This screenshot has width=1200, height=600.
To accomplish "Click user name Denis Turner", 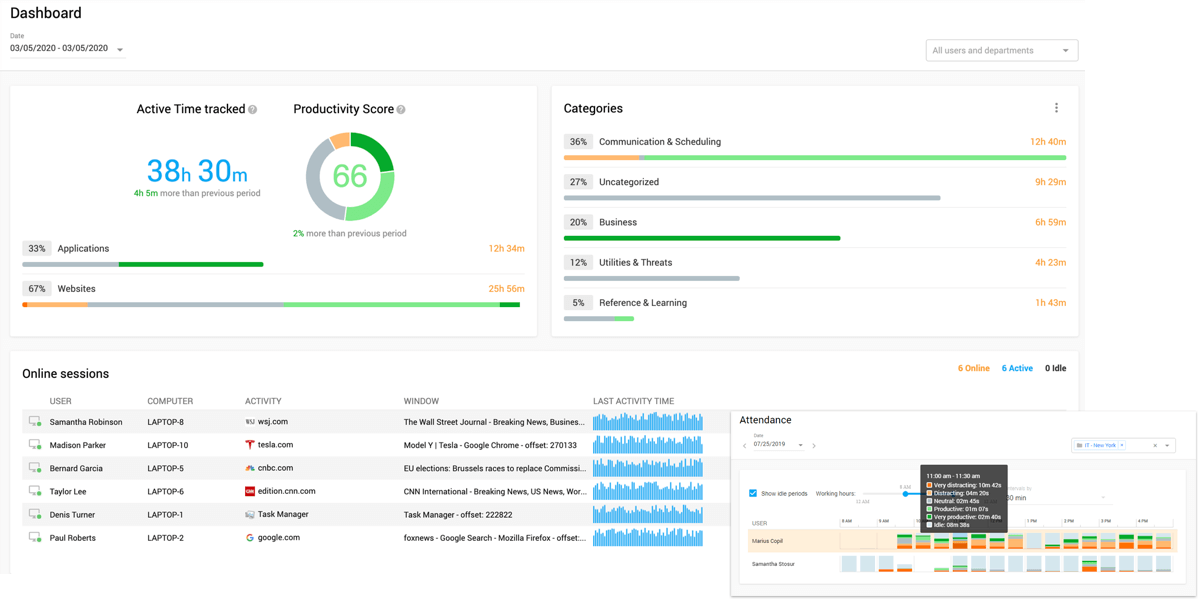I will [73, 515].
